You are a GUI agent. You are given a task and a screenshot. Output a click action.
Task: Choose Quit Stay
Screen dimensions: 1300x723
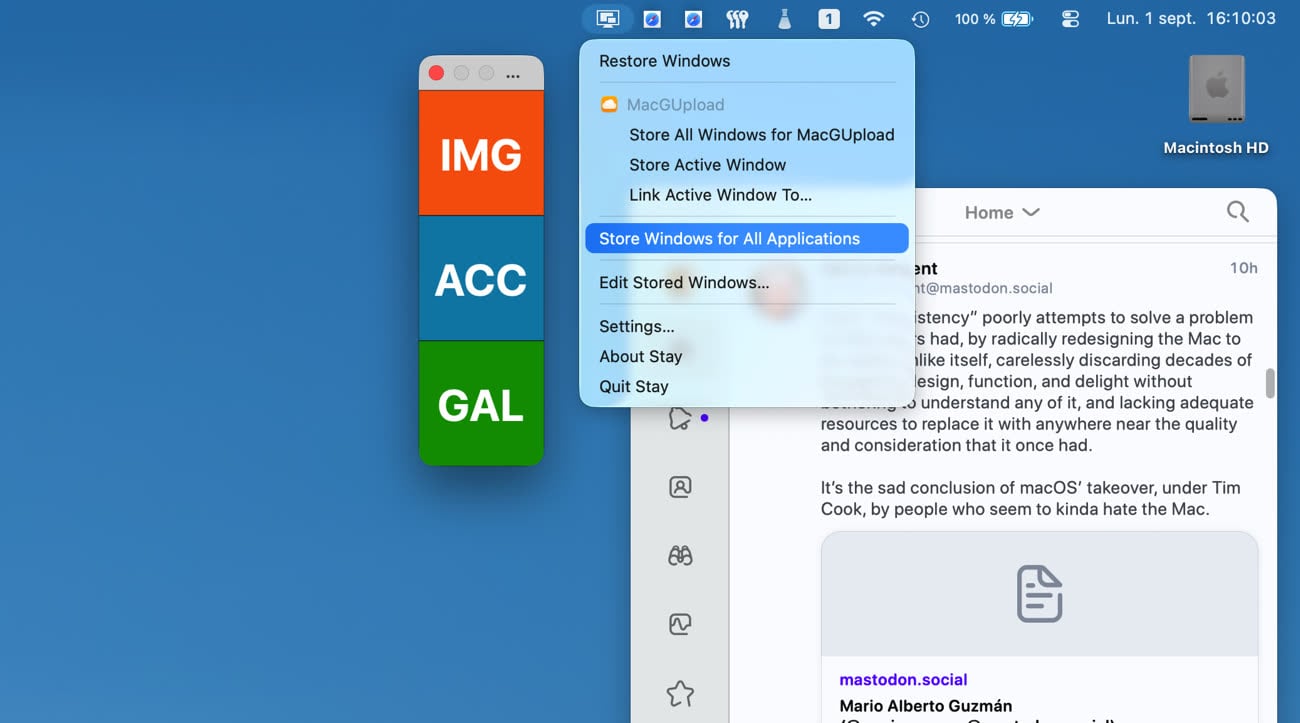(x=747, y=387)
